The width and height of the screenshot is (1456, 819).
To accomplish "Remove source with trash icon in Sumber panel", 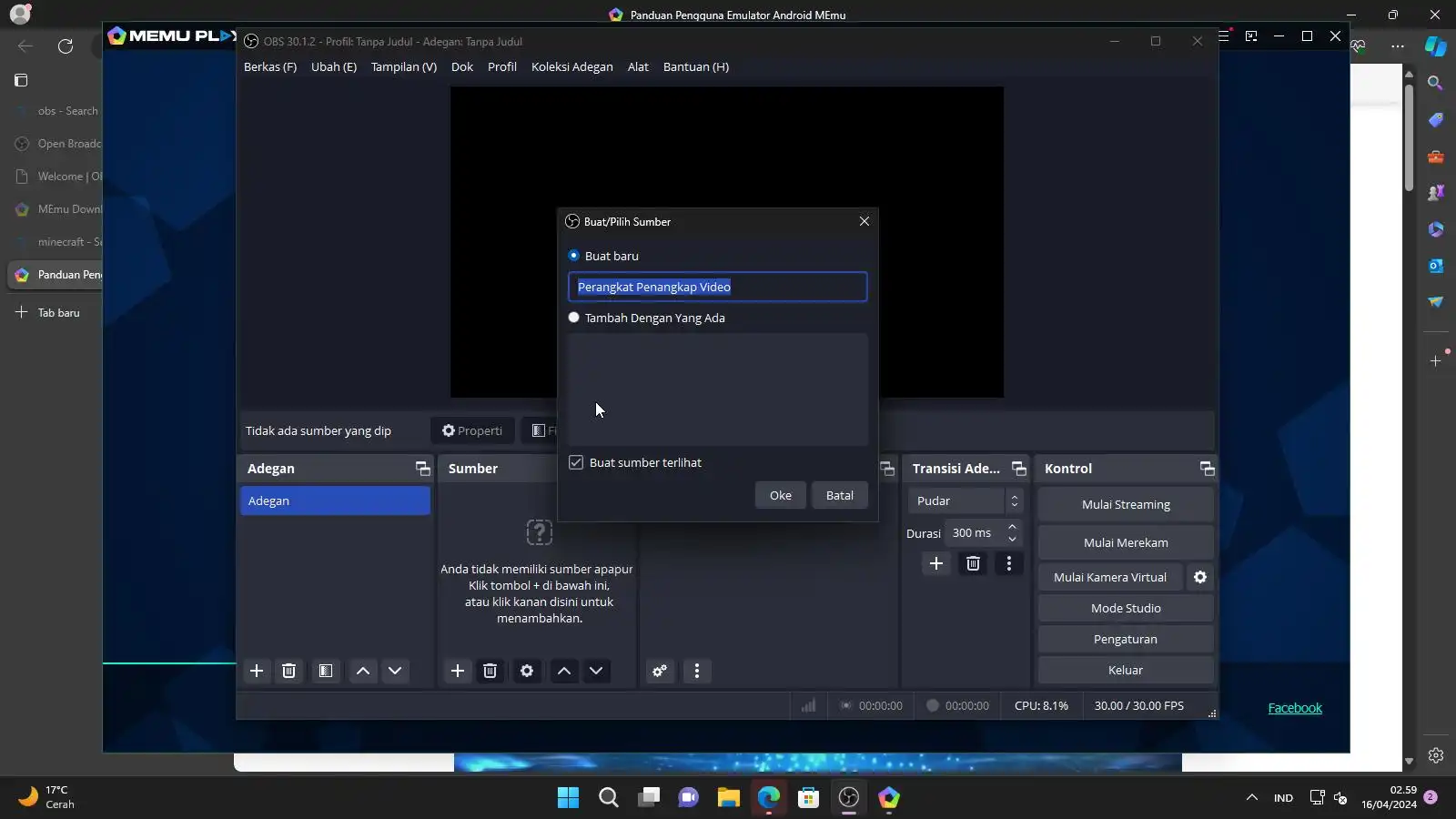I will point(490,671).
